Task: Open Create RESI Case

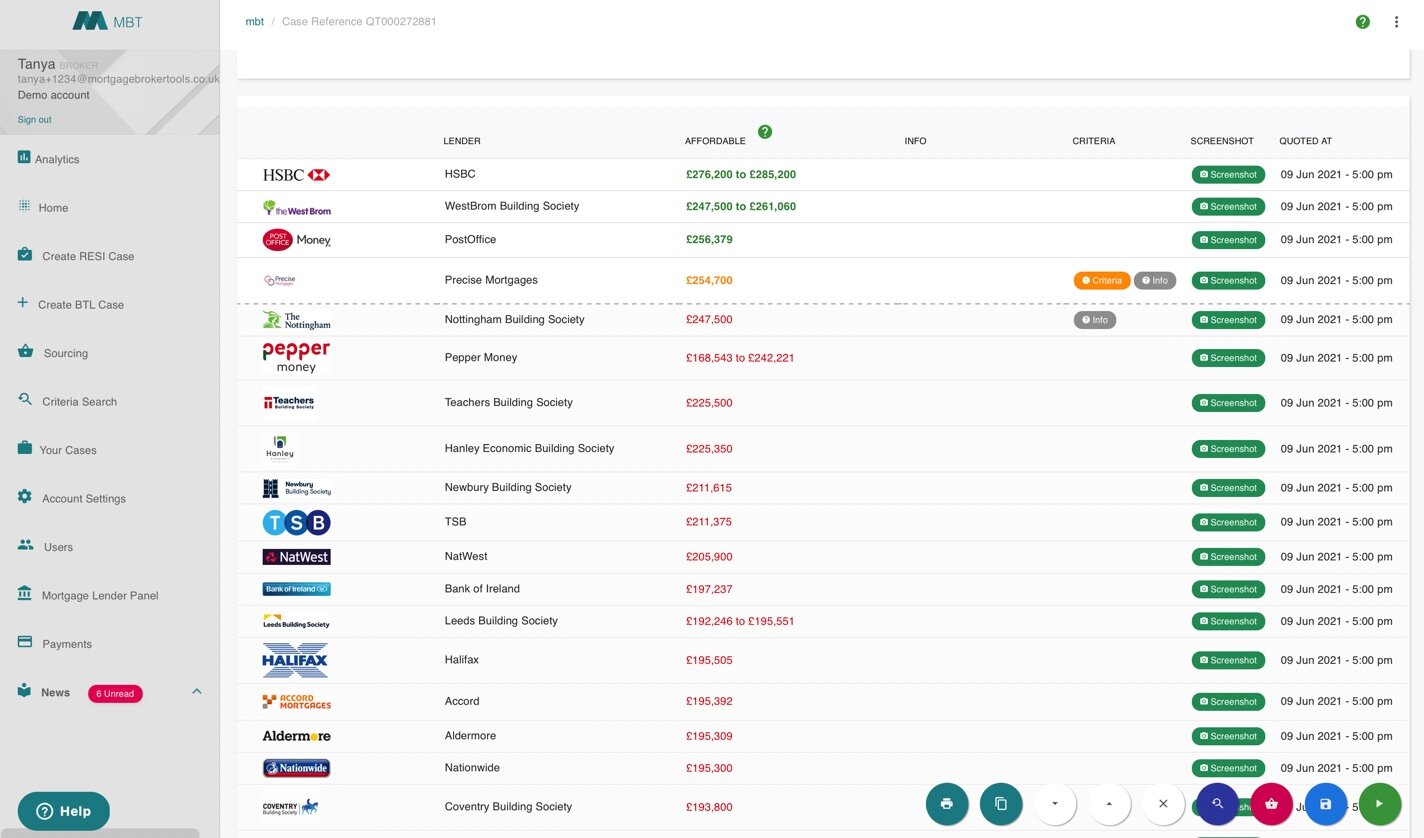Action: click(88, 256)
